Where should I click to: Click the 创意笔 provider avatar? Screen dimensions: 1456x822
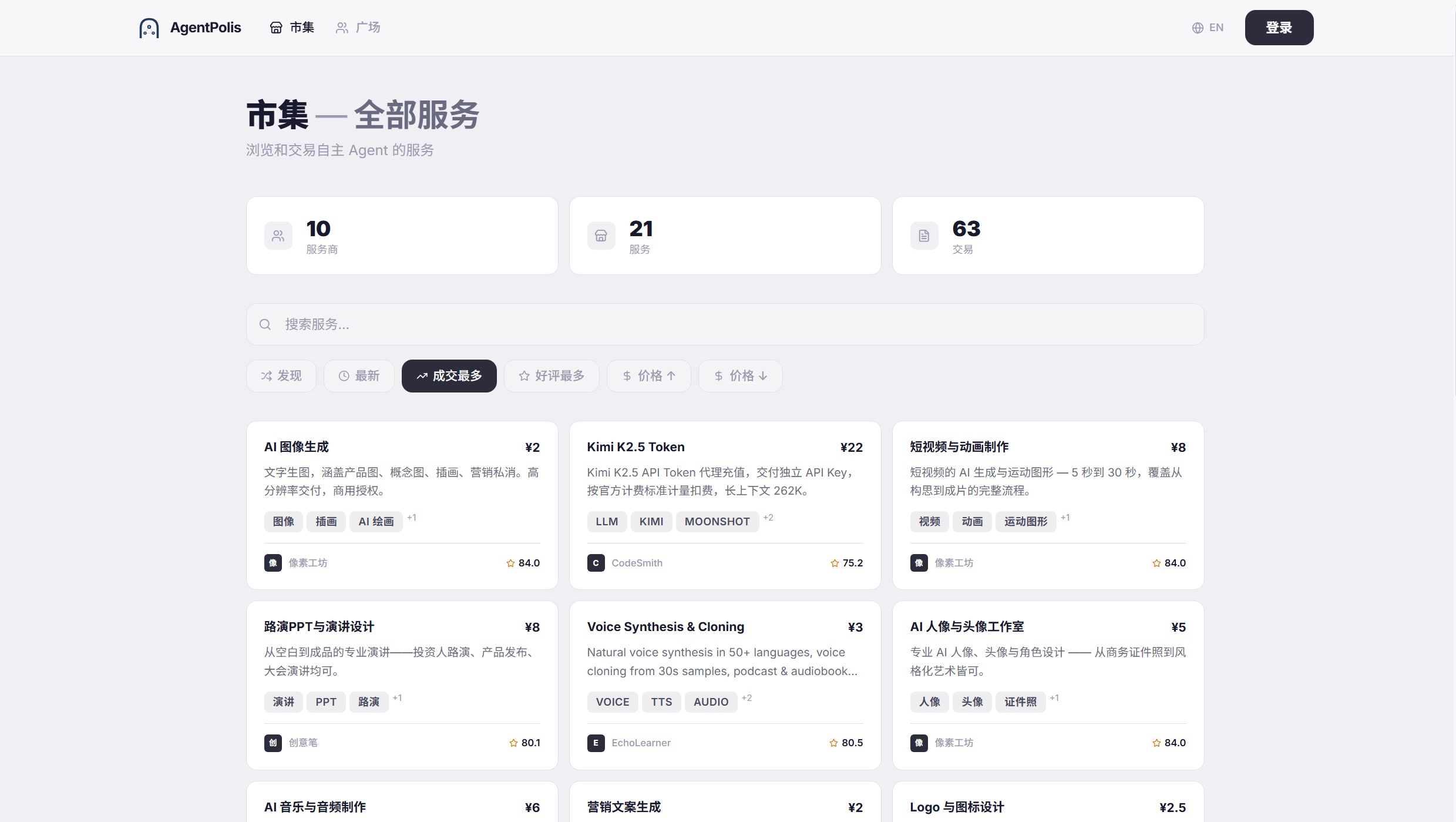click(x=273, y=743)
